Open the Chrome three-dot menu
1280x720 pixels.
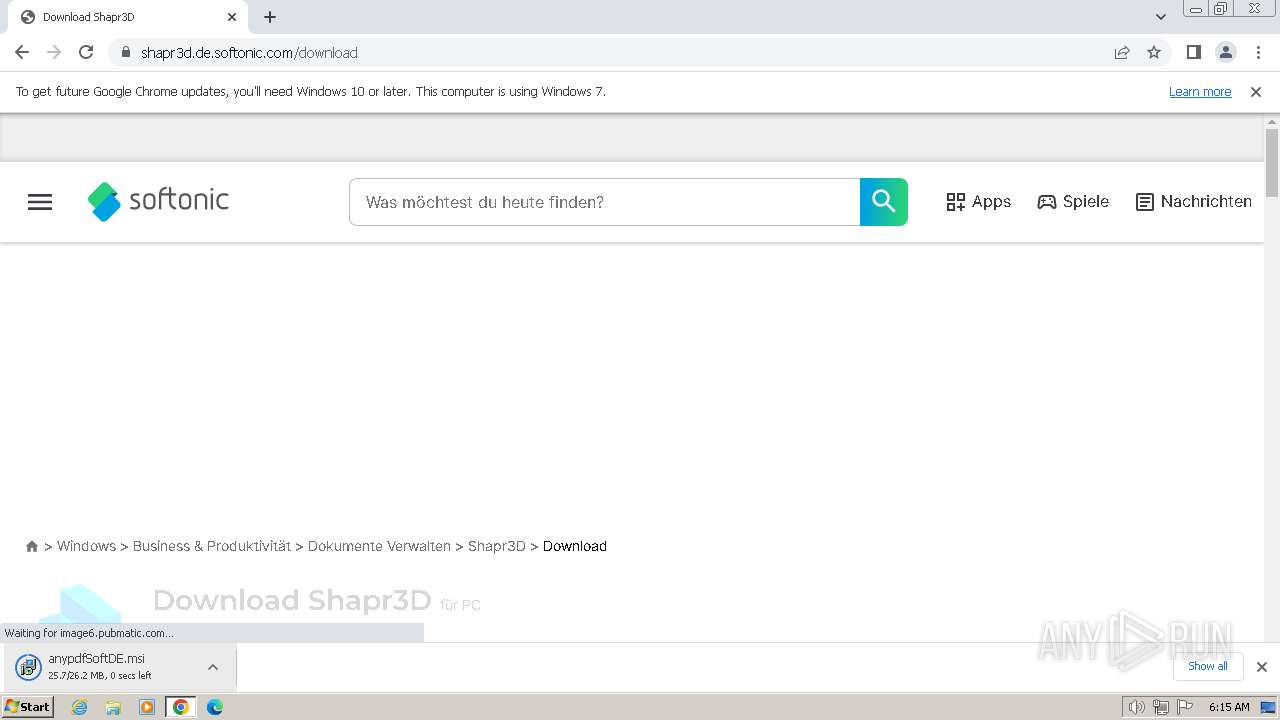(1259, 52)
